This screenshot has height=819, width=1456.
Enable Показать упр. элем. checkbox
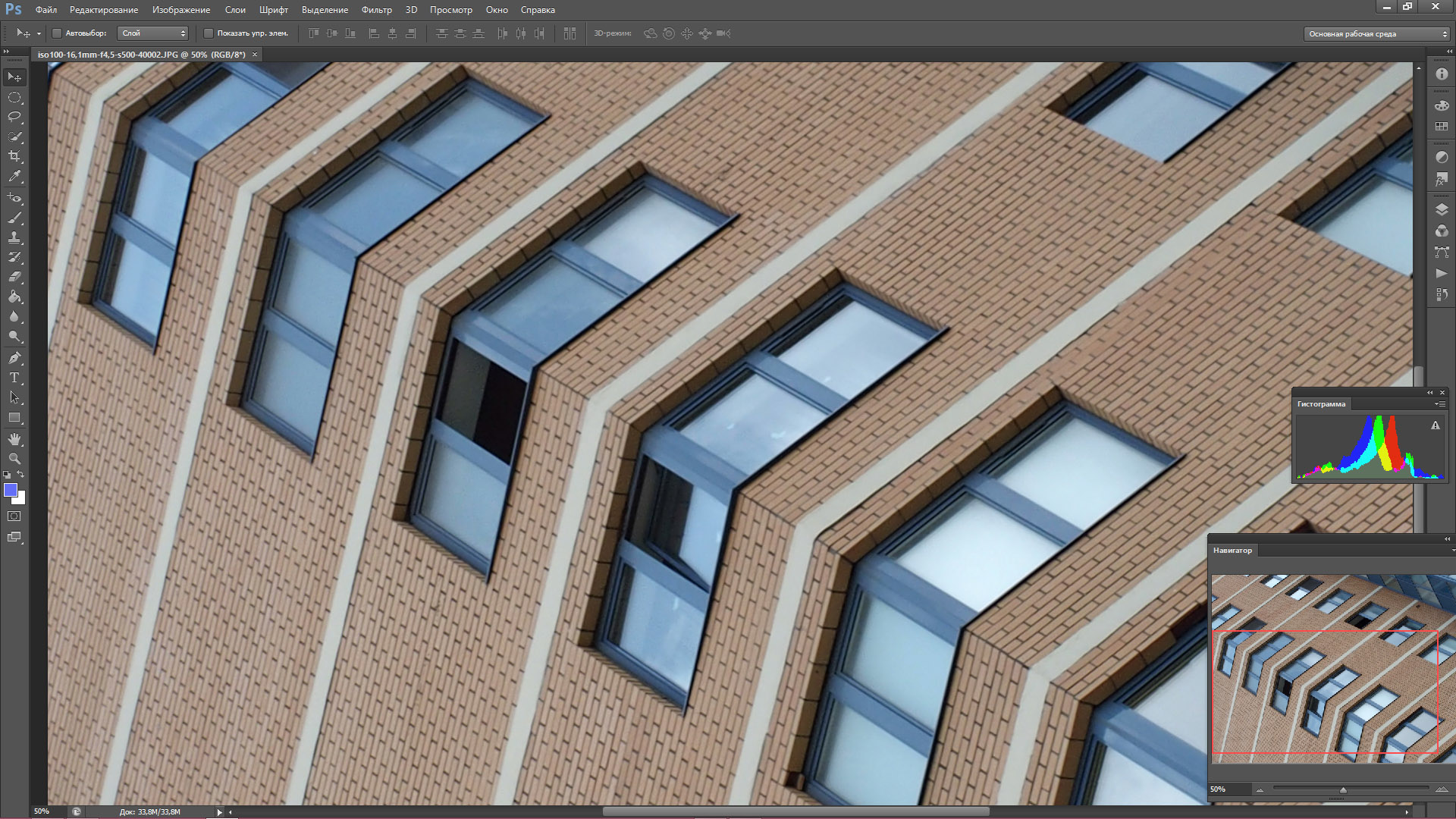pos(209,33)
